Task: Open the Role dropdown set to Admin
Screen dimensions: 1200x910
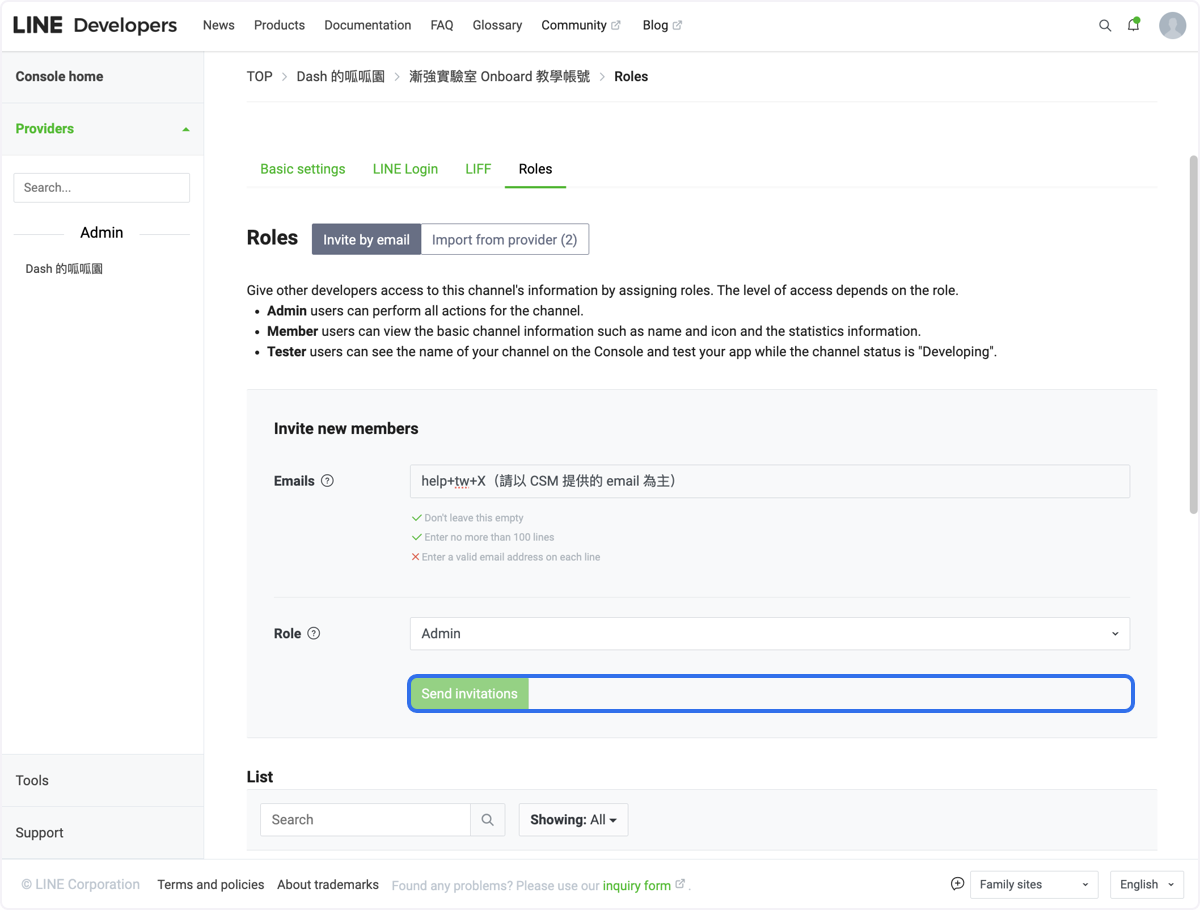Action: [770, 634]
